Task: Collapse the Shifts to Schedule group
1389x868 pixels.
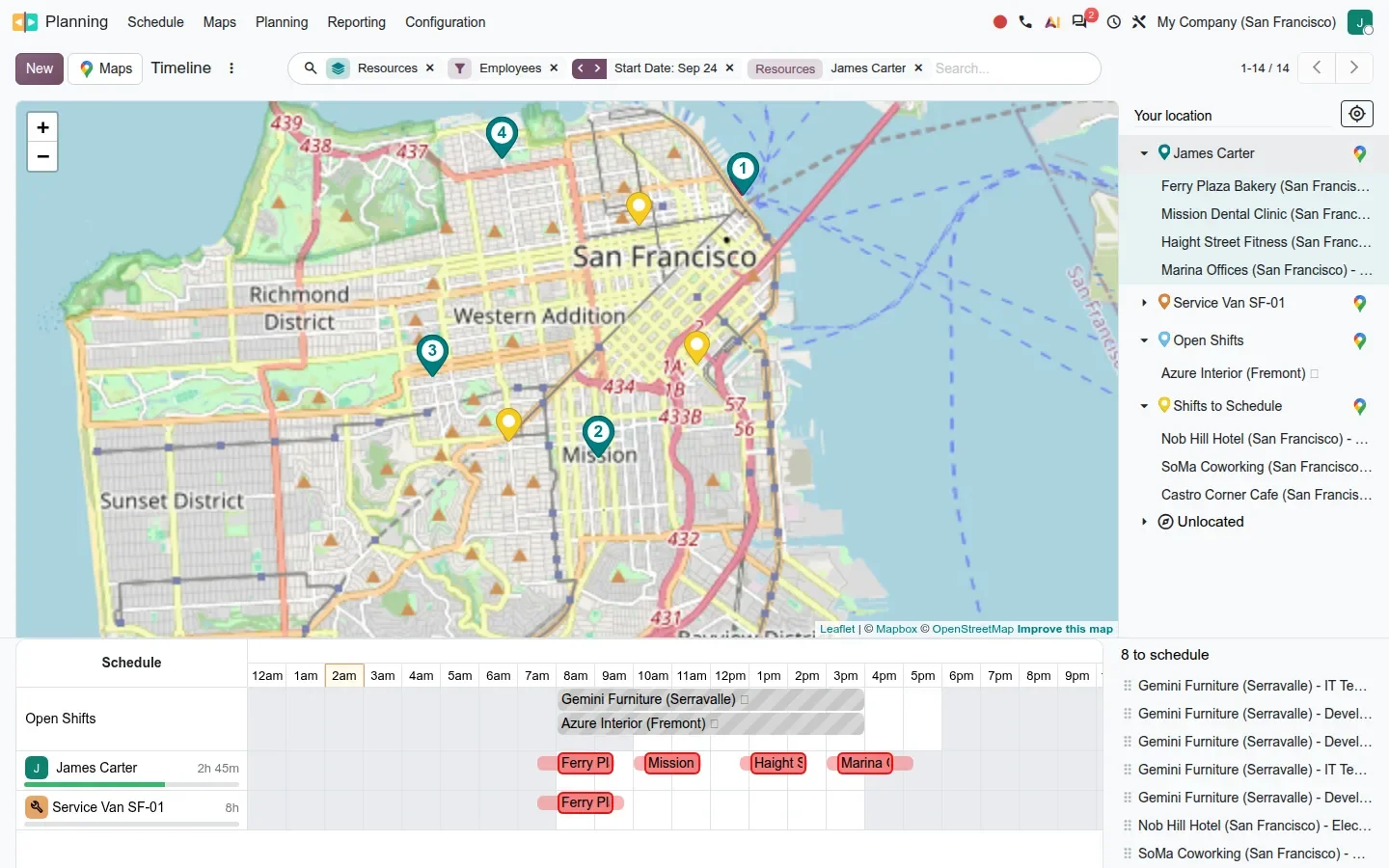Action: 1144,406
